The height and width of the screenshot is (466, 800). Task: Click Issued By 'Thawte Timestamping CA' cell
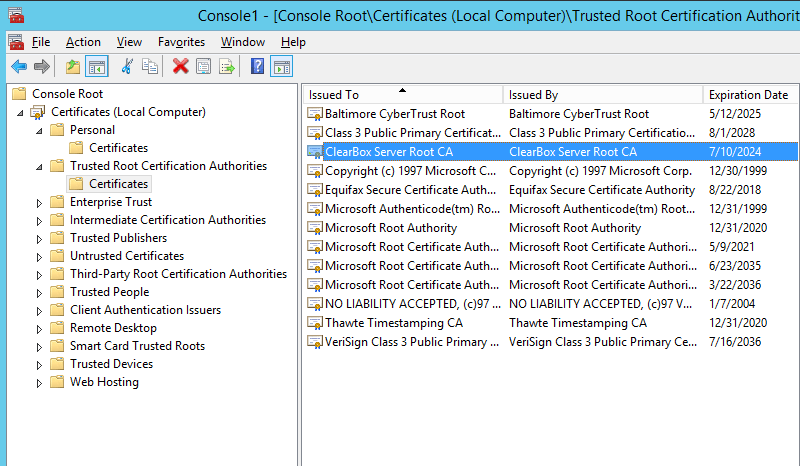[x=578, y=323]
